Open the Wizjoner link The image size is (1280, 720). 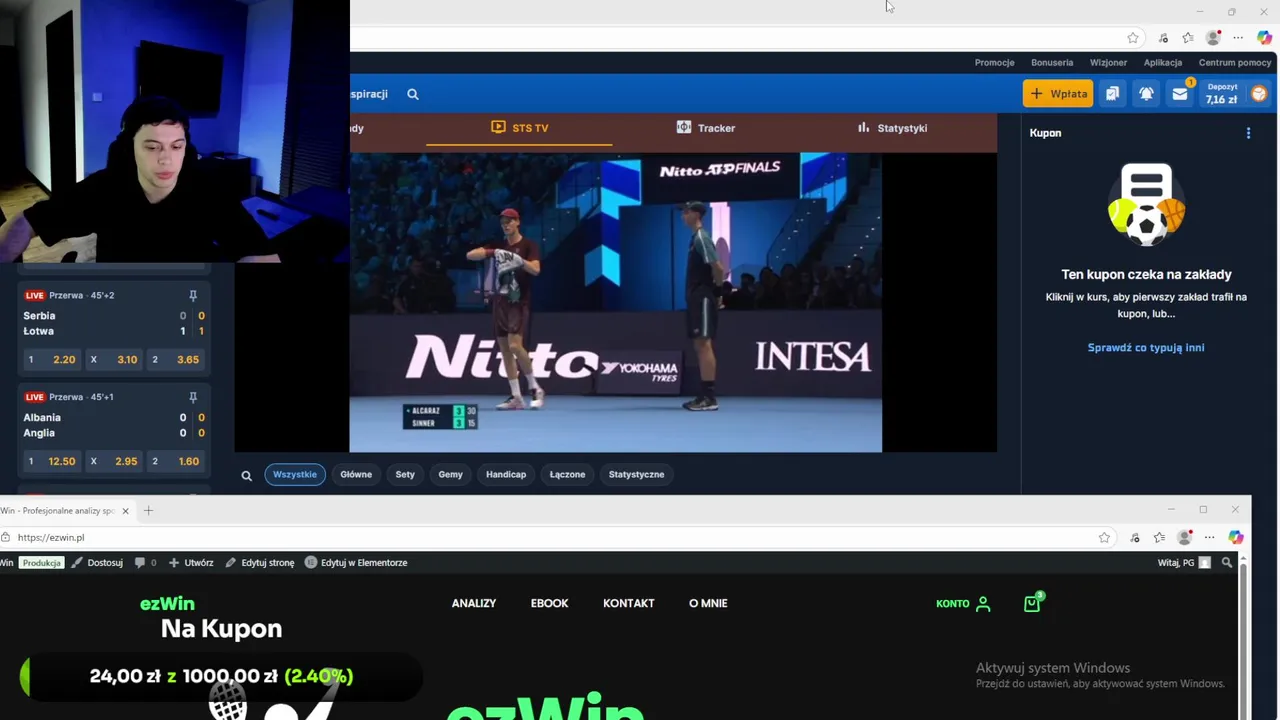tap(1108, 62)
